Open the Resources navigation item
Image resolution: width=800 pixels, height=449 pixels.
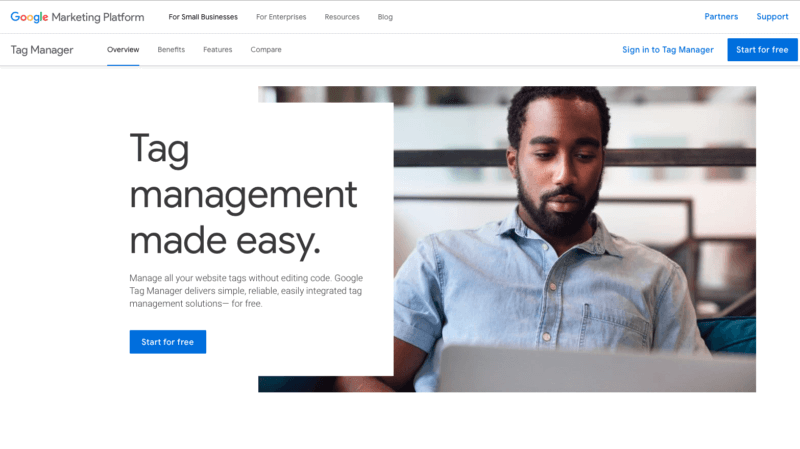coord(342,17)
